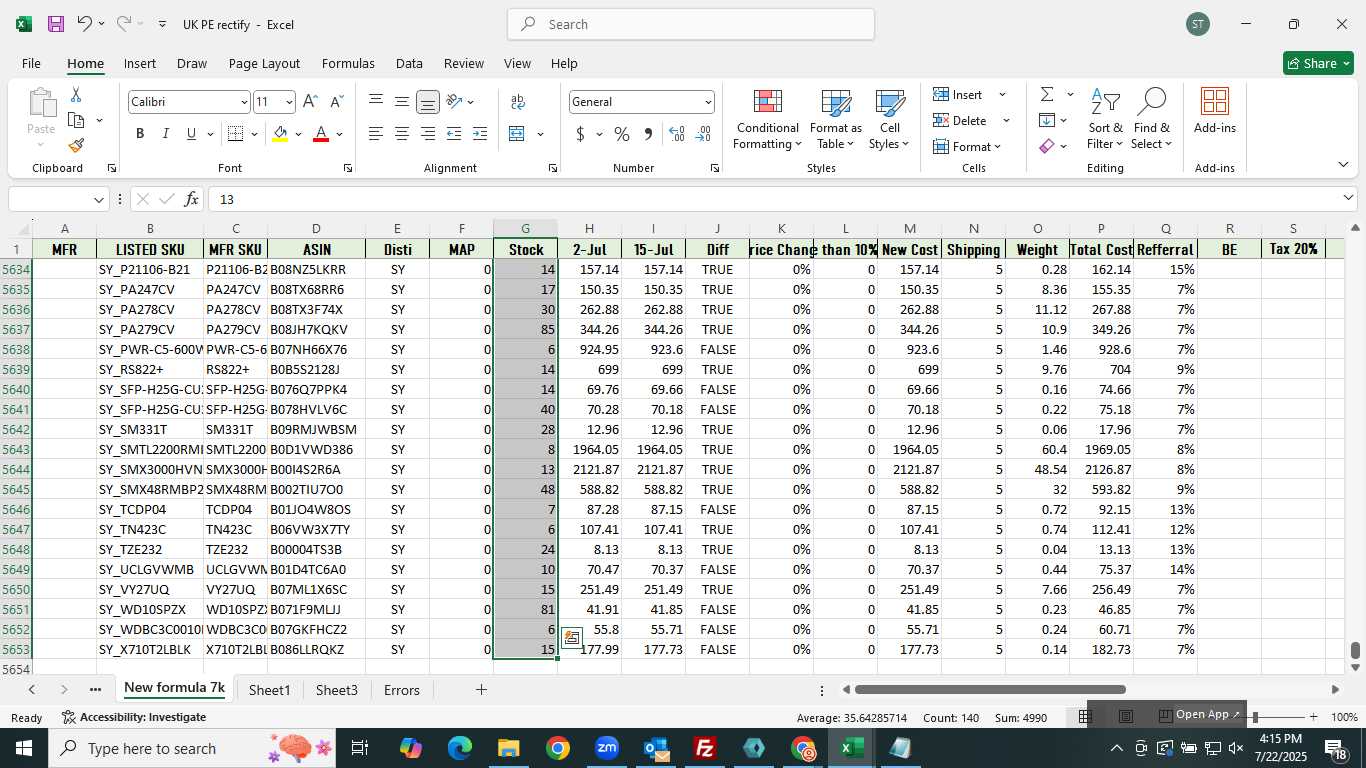Click the Increase Decimal icon

click(x=677, y=134)
